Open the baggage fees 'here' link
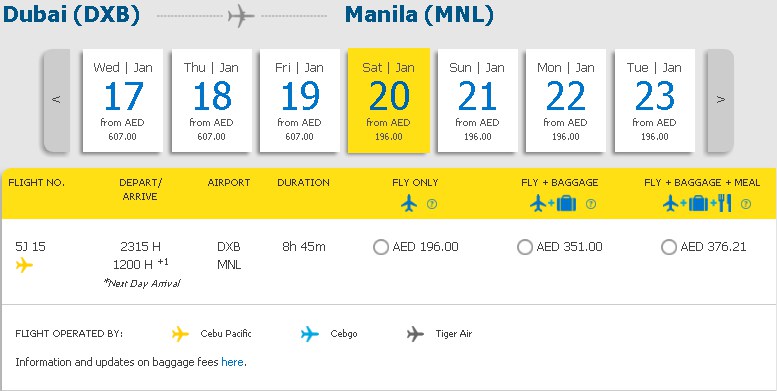Image resolution: width=777 pixels, height=391 pixels. tap(232, 362)
